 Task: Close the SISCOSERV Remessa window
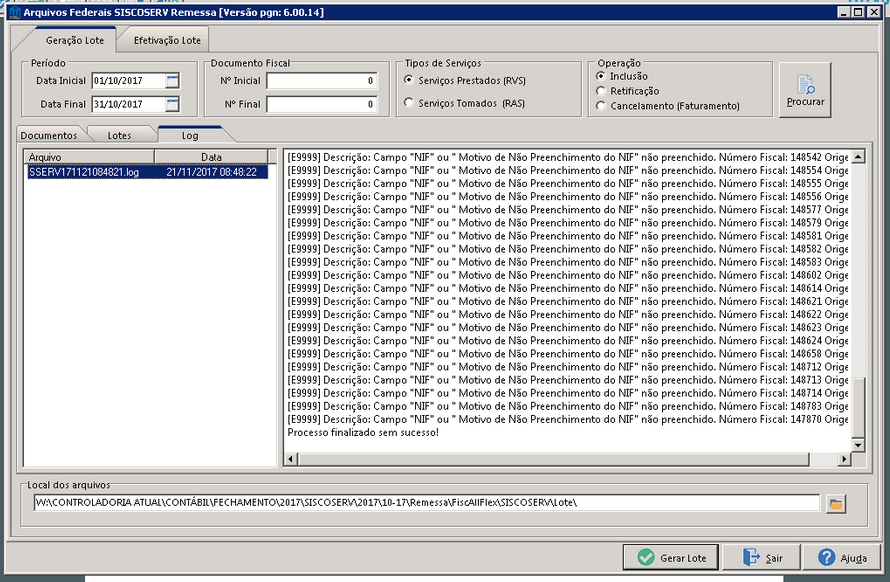[x=874, y=12]
